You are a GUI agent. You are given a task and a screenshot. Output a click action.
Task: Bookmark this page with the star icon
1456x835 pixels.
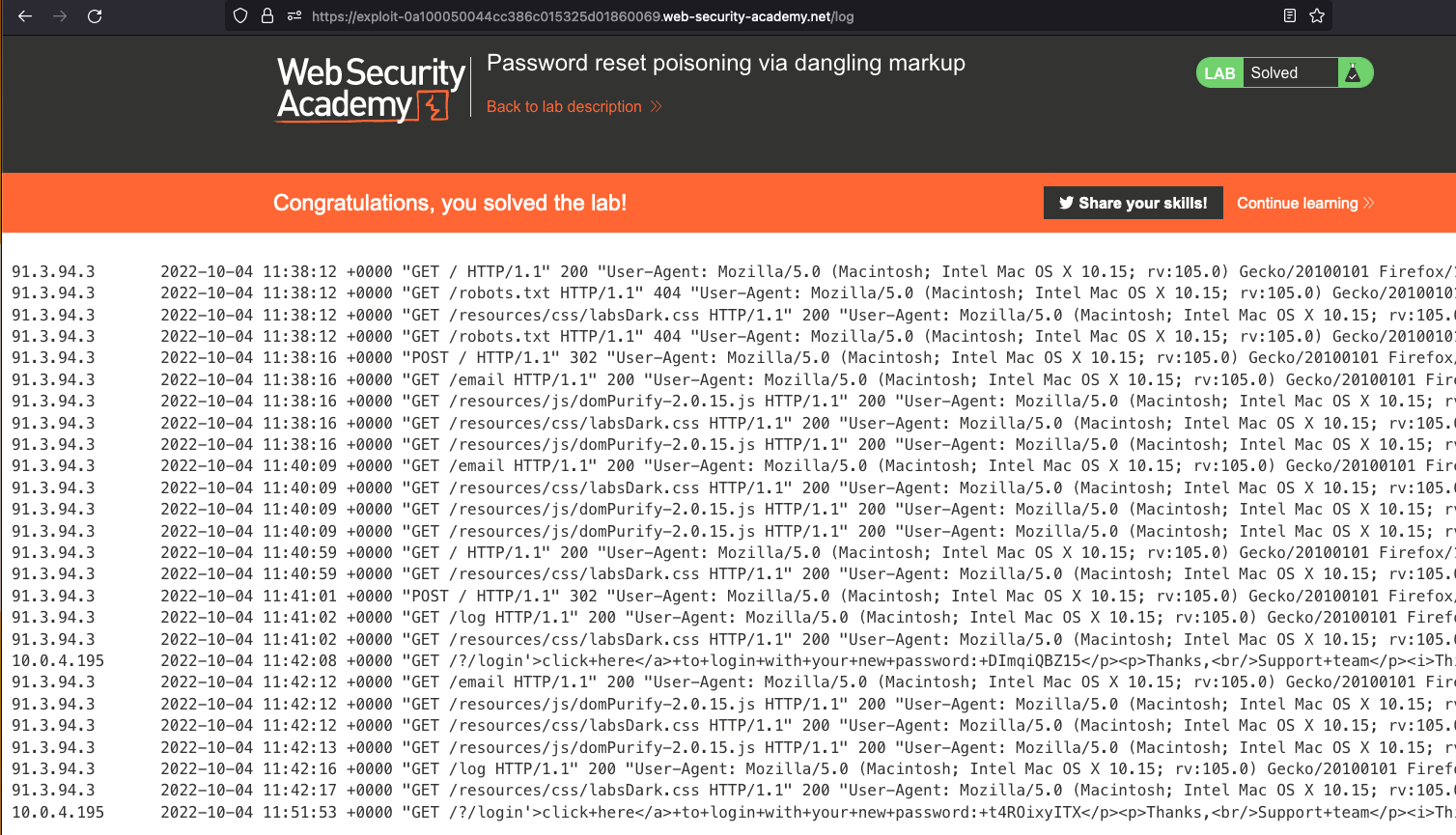tap(1317, 15)
